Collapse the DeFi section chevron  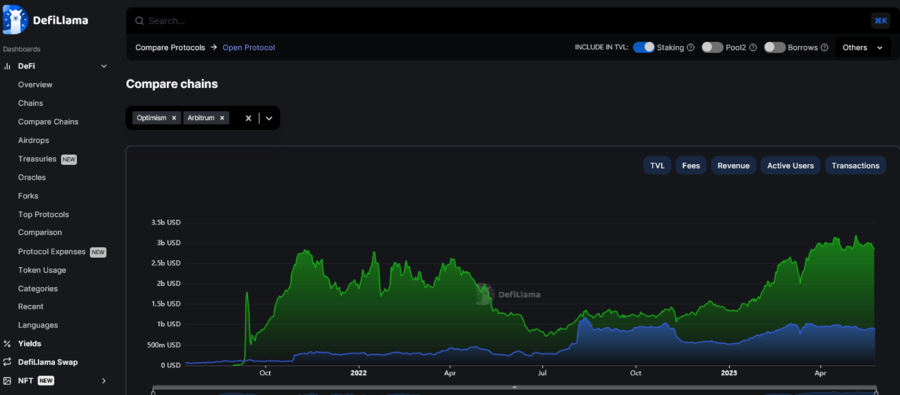click(x=104, y=66)
